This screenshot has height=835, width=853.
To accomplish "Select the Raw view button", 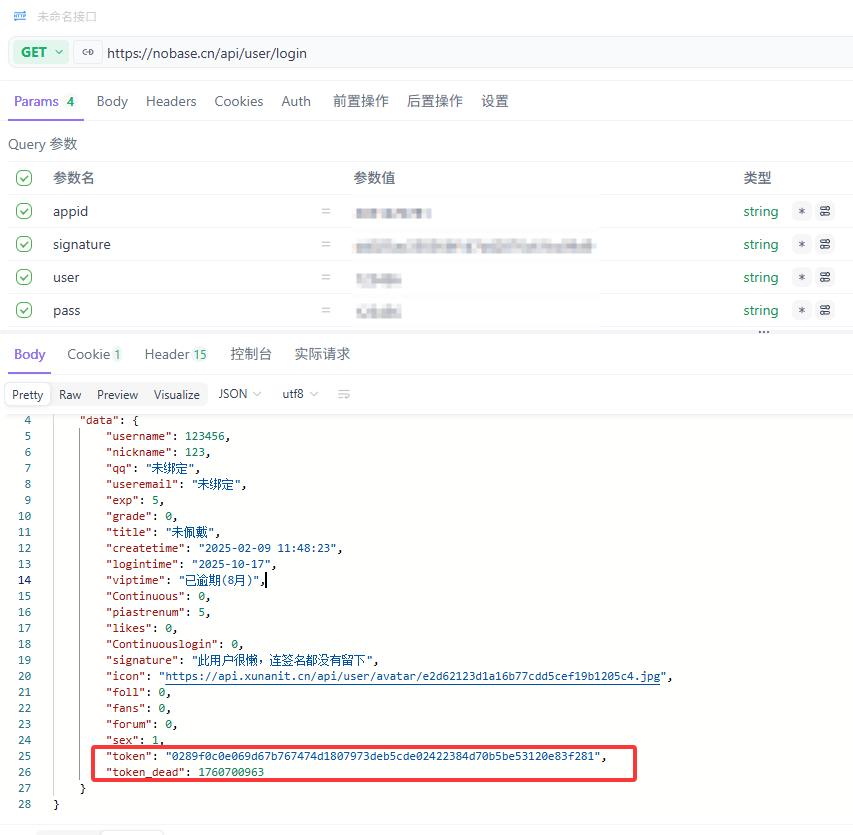I will point(70,395).
